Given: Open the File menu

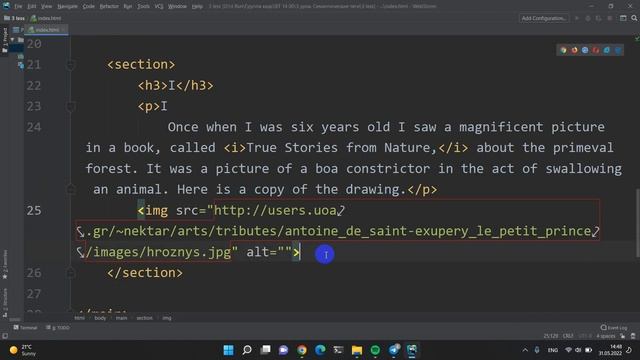Looking at the screenshot, I should (x=18, y=6).
